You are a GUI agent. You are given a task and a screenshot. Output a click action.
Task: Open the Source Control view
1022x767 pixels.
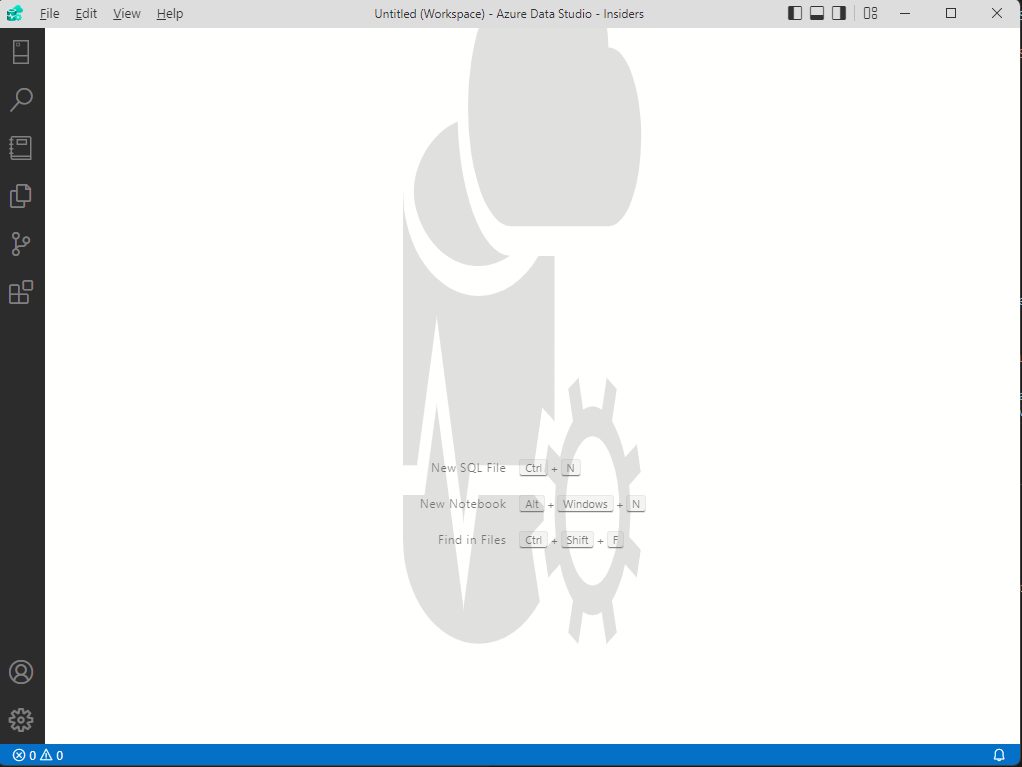point(22,243)
